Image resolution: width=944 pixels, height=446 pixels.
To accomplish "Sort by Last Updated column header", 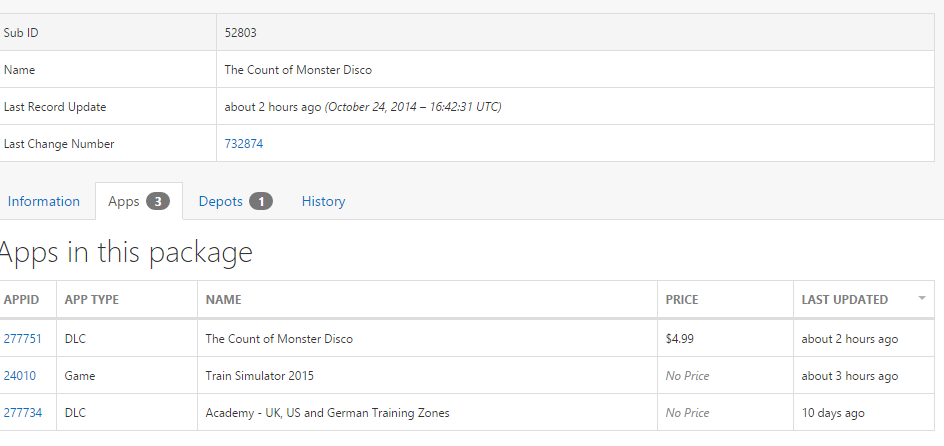I will point(844,299).
